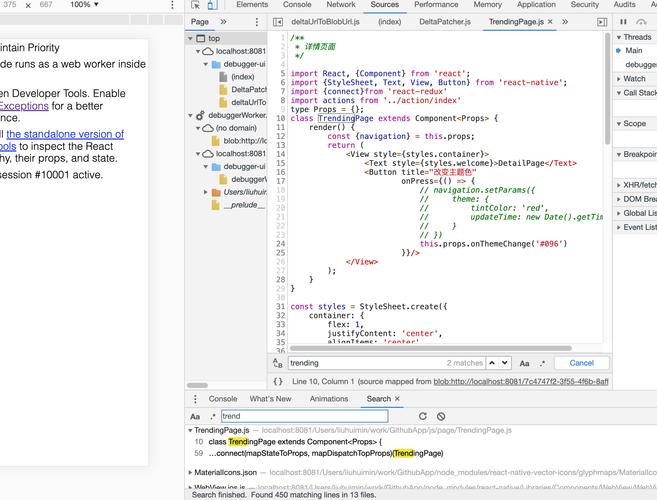Image resolution: width=657 pixels, height=500 pixels.
Task: Toggle the search replace icon
Action: (x=277, y=363)
